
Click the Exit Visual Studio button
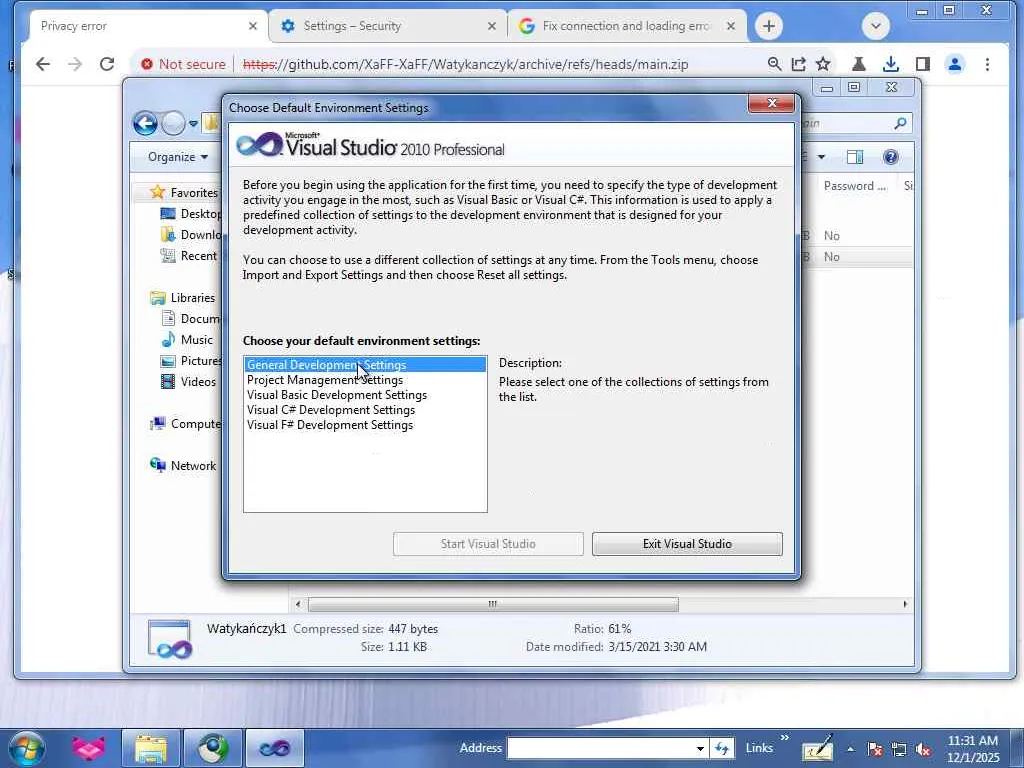(687, 544)
